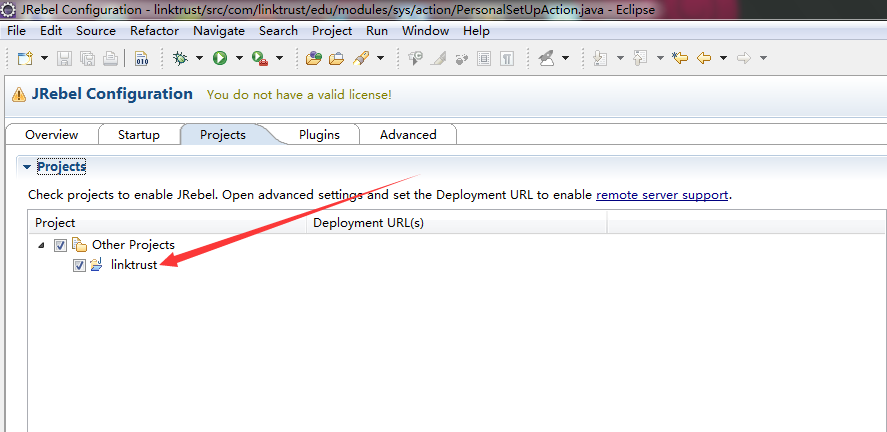Click the Print icon
Image resolution: width=887 pixels, height=432 pixels.
pyautogui.click(x=111, y=58)
